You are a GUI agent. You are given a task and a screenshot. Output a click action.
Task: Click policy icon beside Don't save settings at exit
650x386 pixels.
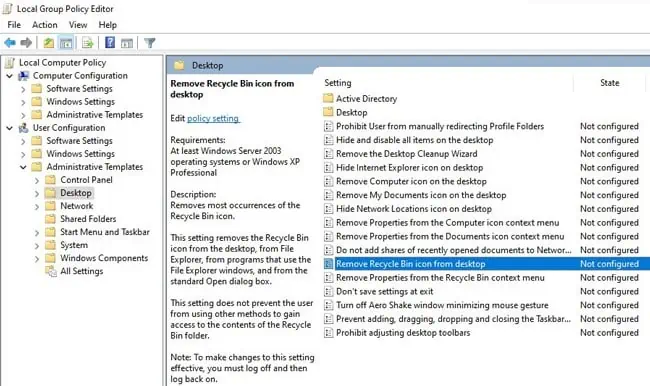[x=328, y=291]
